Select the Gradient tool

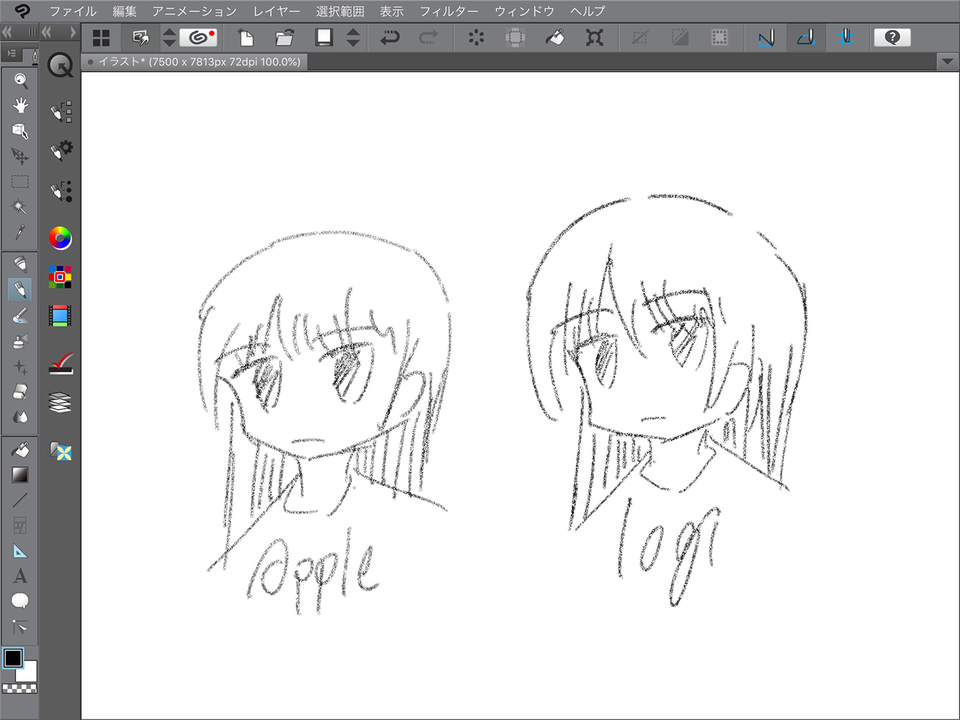20,474
